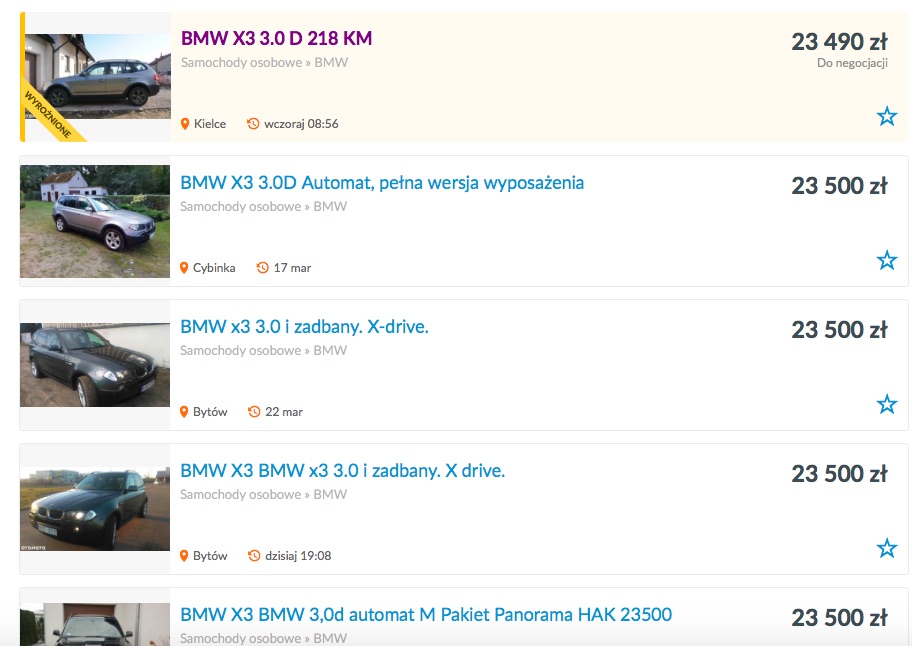Image resolution: width=912 pixels, height=646 pixels.
Task: Click the clock icon beside wczoraj 08:56
Action: click(x=253, y=124)
